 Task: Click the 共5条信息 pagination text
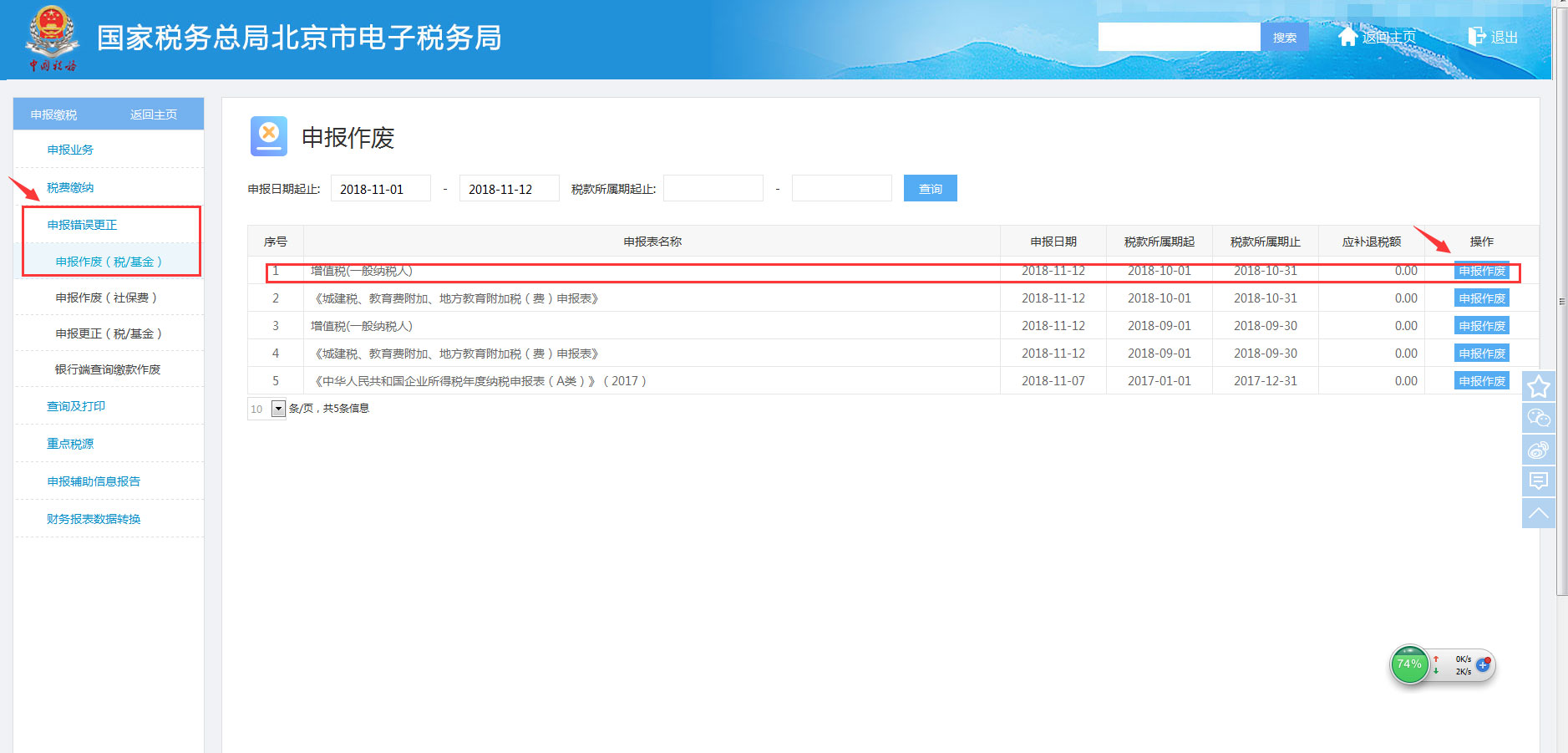(346, 409)
